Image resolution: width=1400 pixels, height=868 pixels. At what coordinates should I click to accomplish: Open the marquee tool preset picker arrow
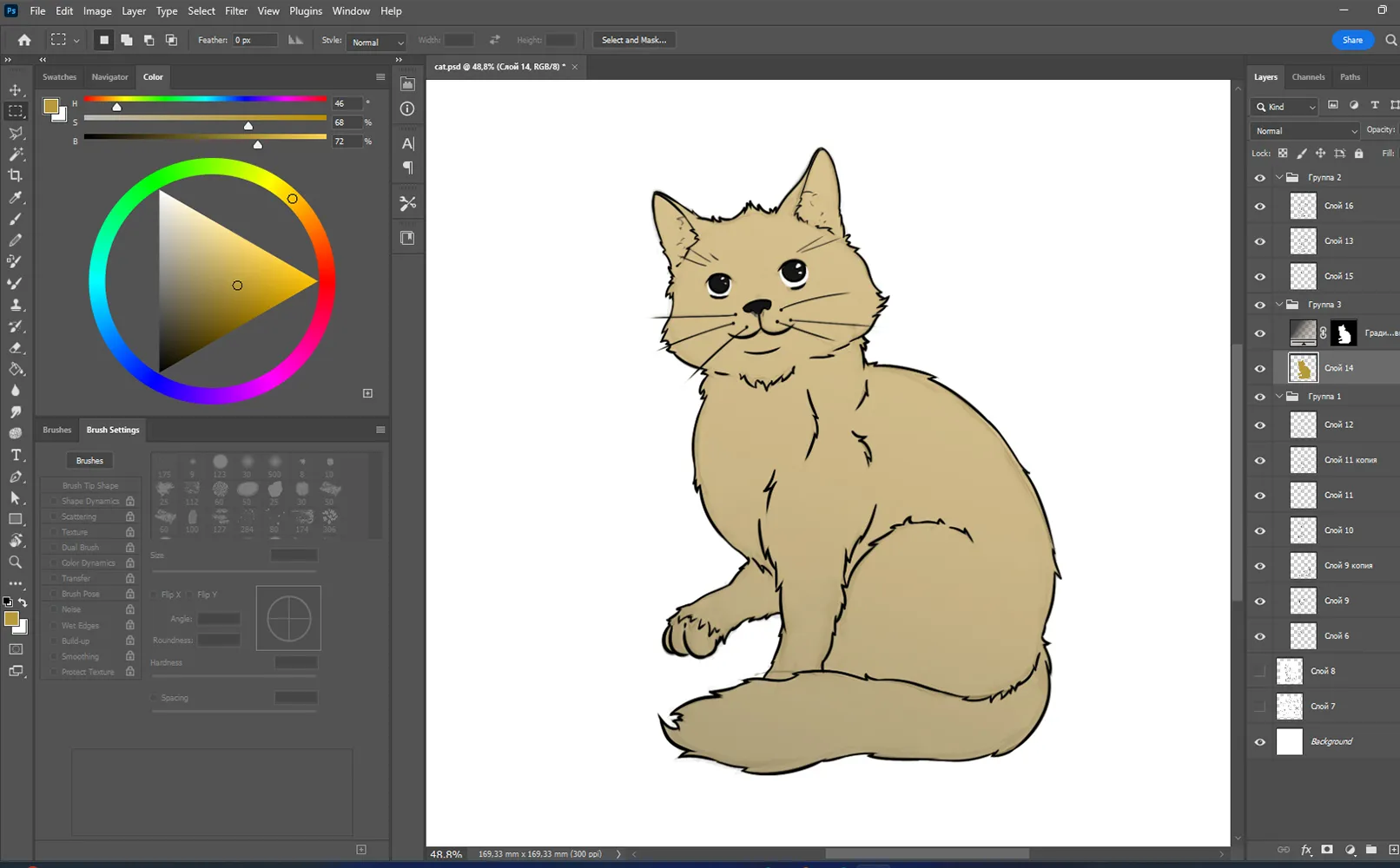tap(76, 41)
